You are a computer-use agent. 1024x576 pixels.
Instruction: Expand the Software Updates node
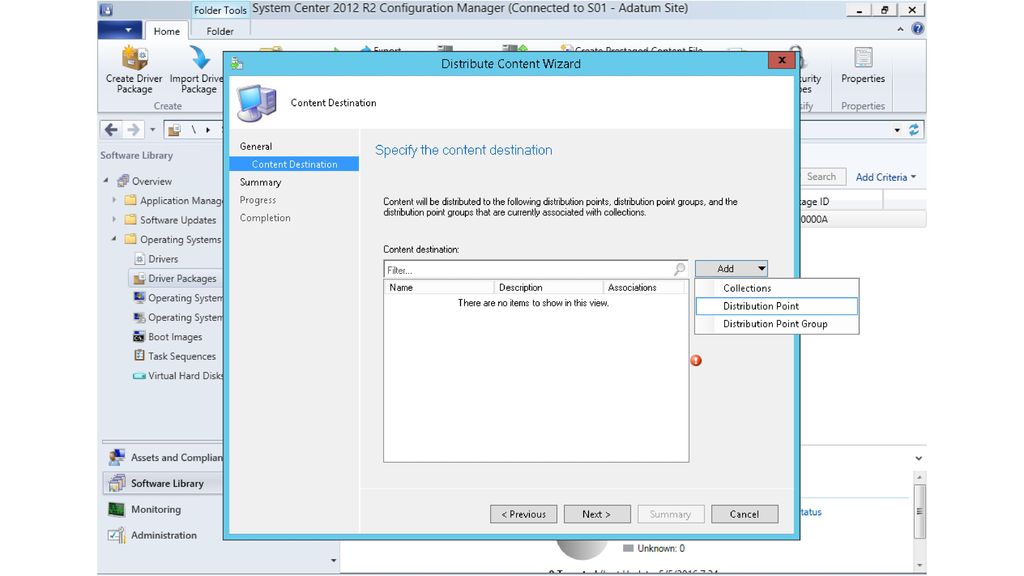114,220
